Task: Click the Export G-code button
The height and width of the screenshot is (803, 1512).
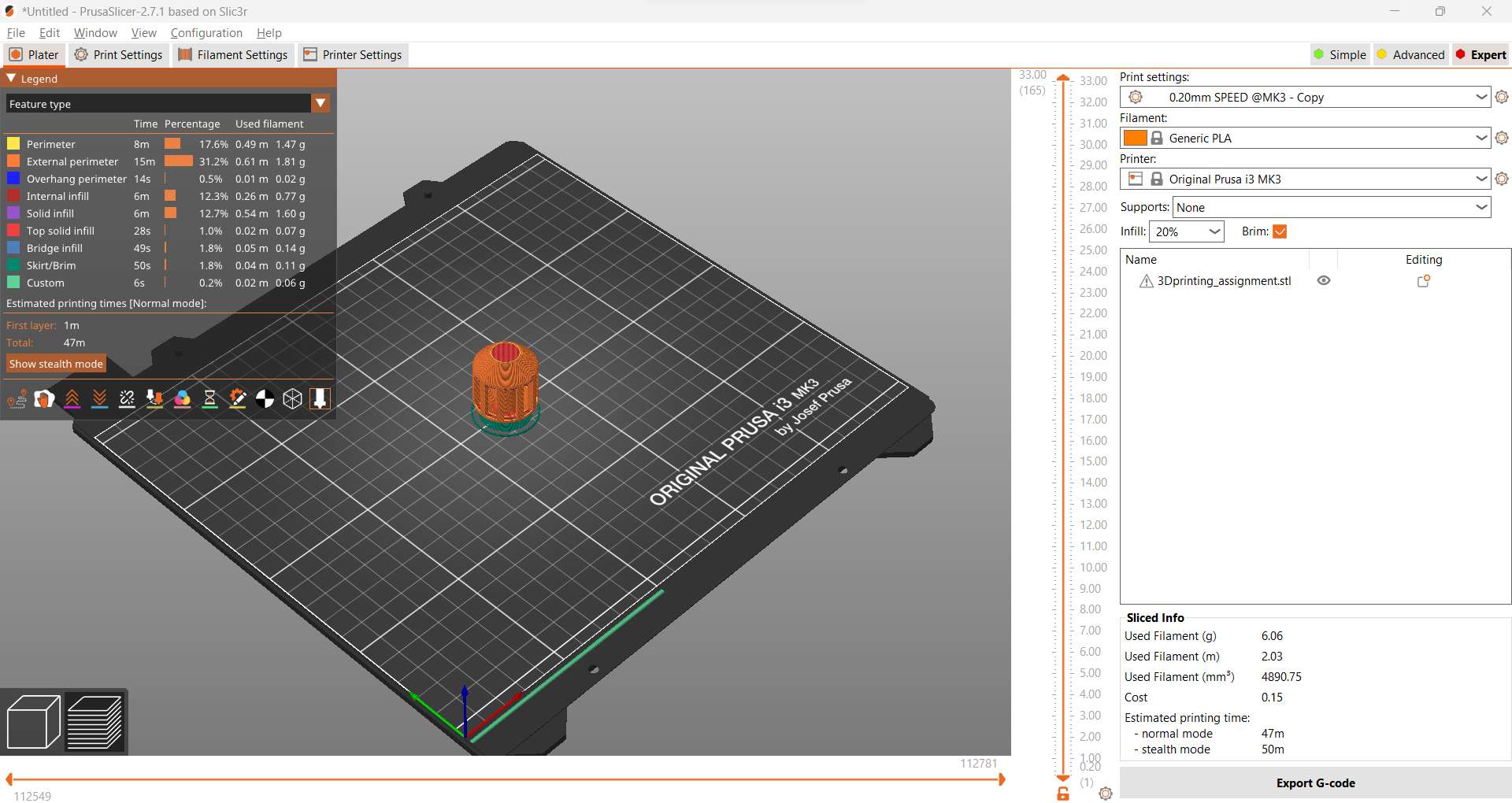Action: 1315,783
